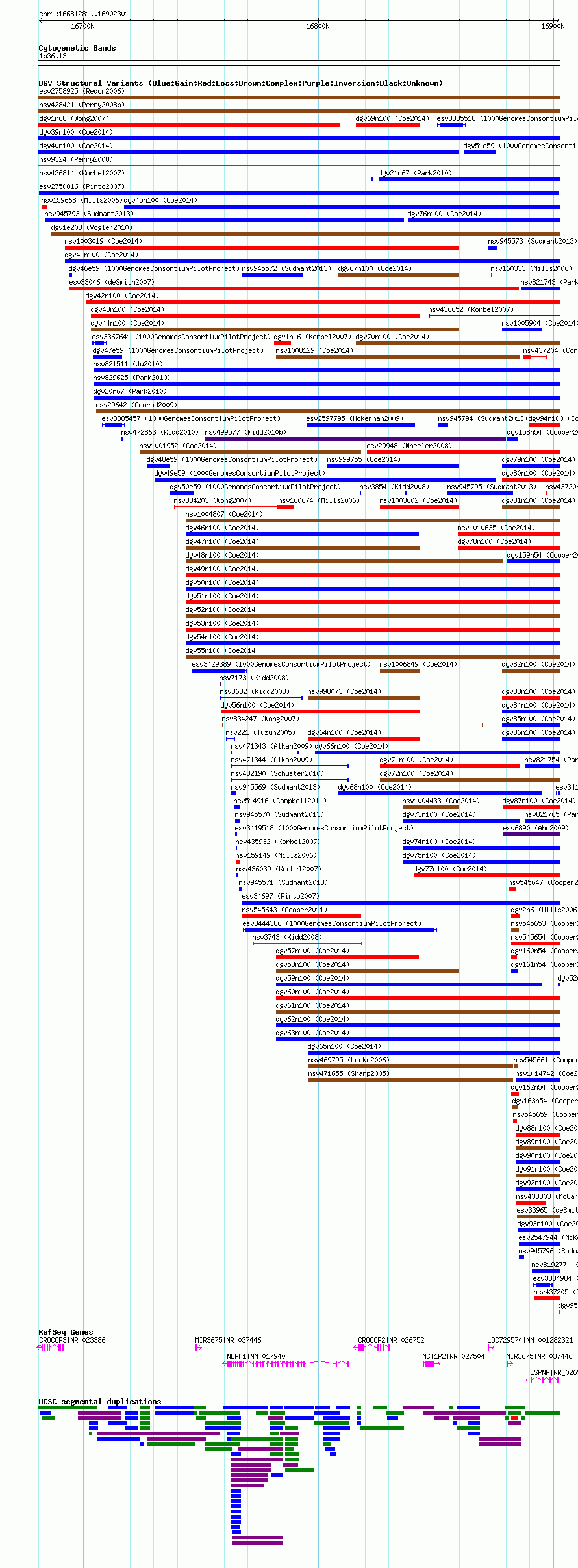
Task: Click the esv2758925 (Redon2006) variant label
Action: coord(81,91)
